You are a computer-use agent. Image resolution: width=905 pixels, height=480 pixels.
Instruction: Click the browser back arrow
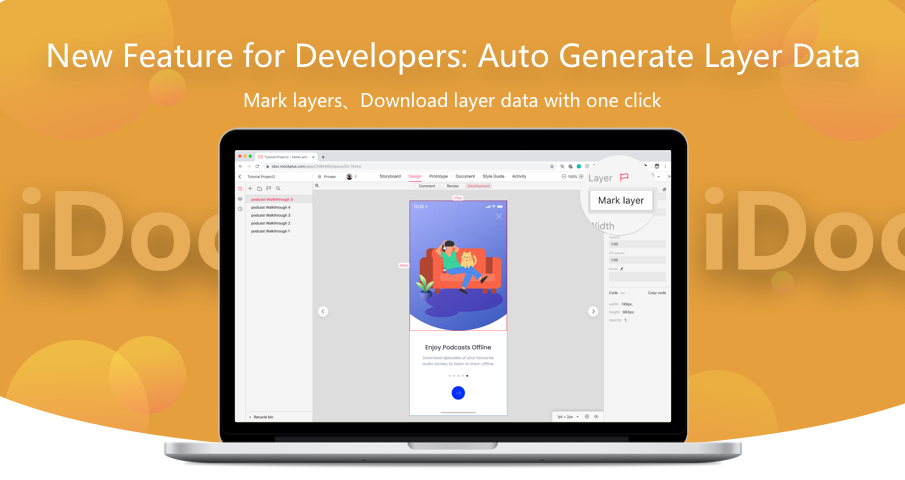(241, 166)
